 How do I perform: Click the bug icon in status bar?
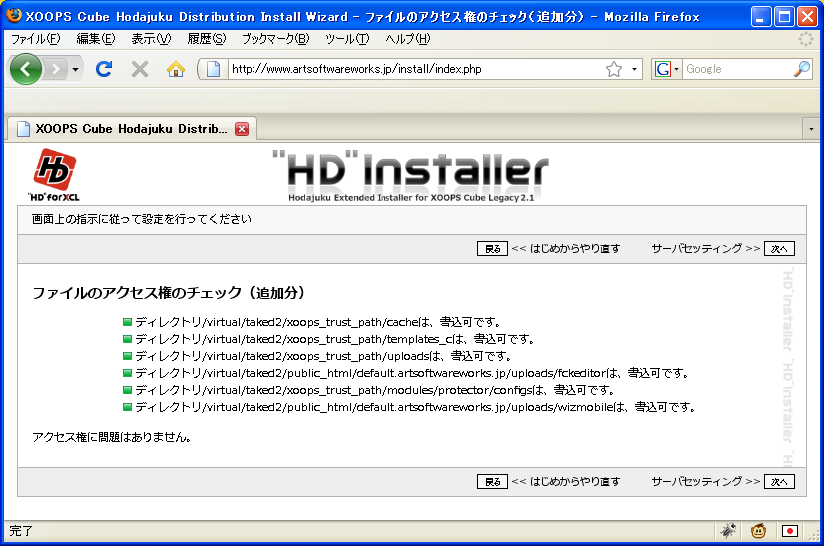coord(728,531)
